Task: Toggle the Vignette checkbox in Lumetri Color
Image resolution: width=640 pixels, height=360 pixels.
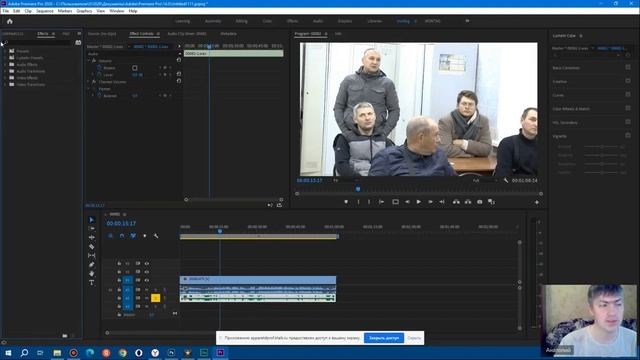Action: 628,136
